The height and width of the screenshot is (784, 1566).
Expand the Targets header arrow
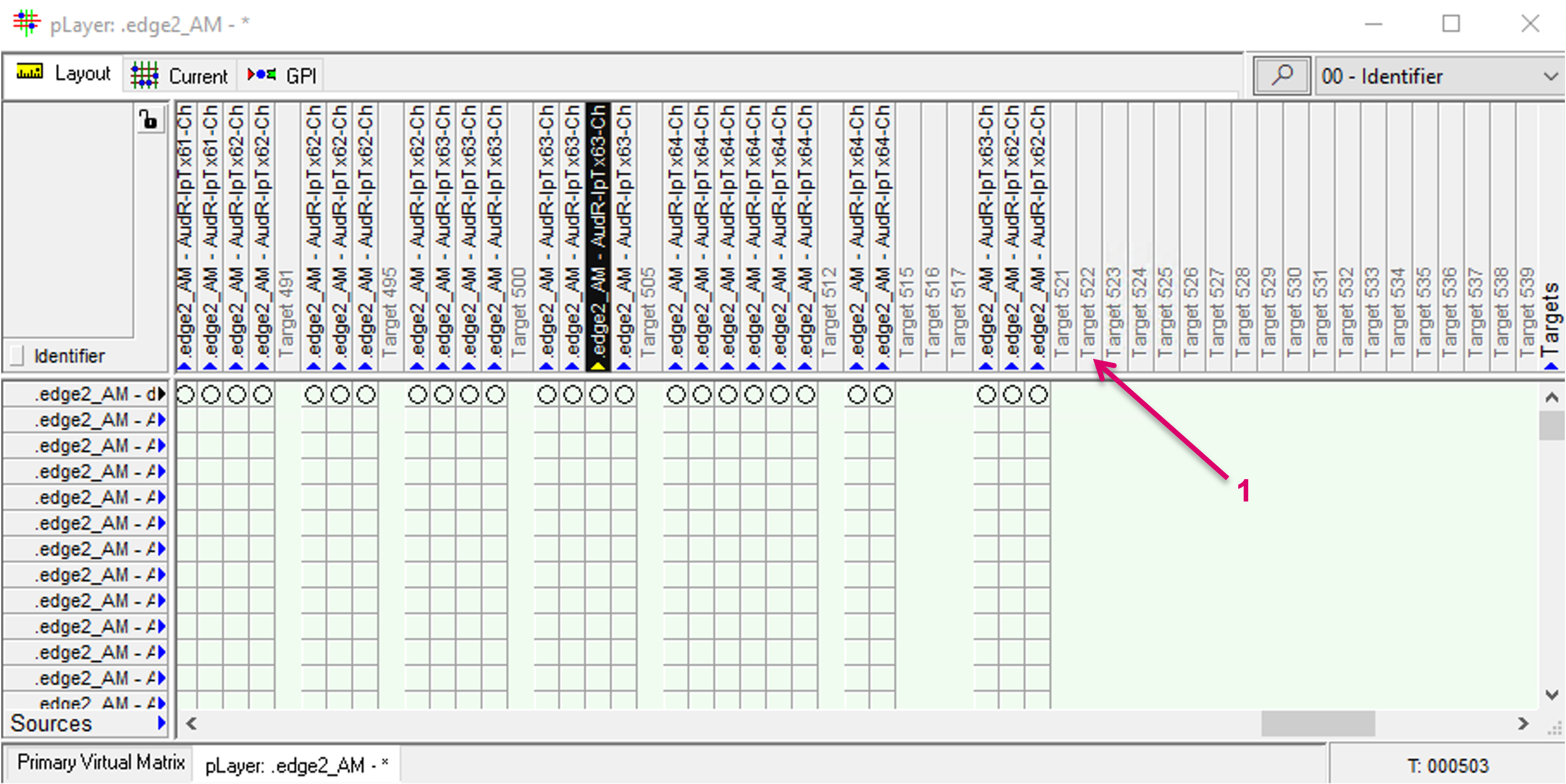pyautogui.click(x=1551, y=366)
